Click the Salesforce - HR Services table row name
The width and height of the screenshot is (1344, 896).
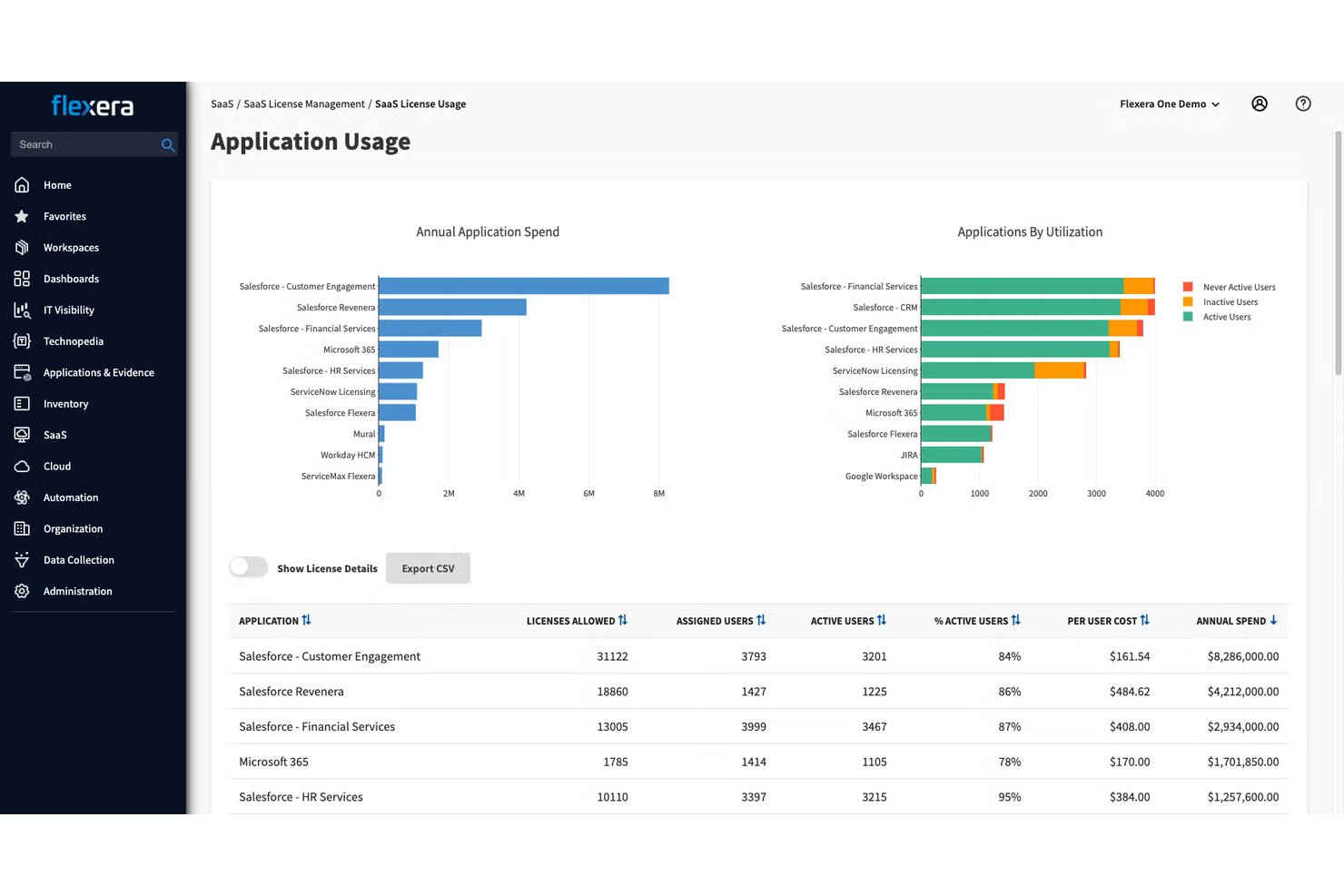pos(301,797)
